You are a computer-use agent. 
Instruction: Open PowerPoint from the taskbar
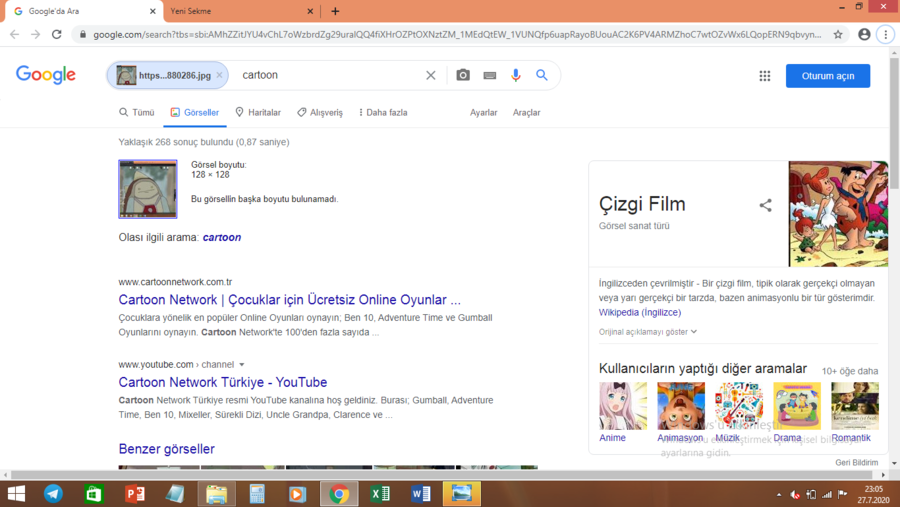point(134,494)
